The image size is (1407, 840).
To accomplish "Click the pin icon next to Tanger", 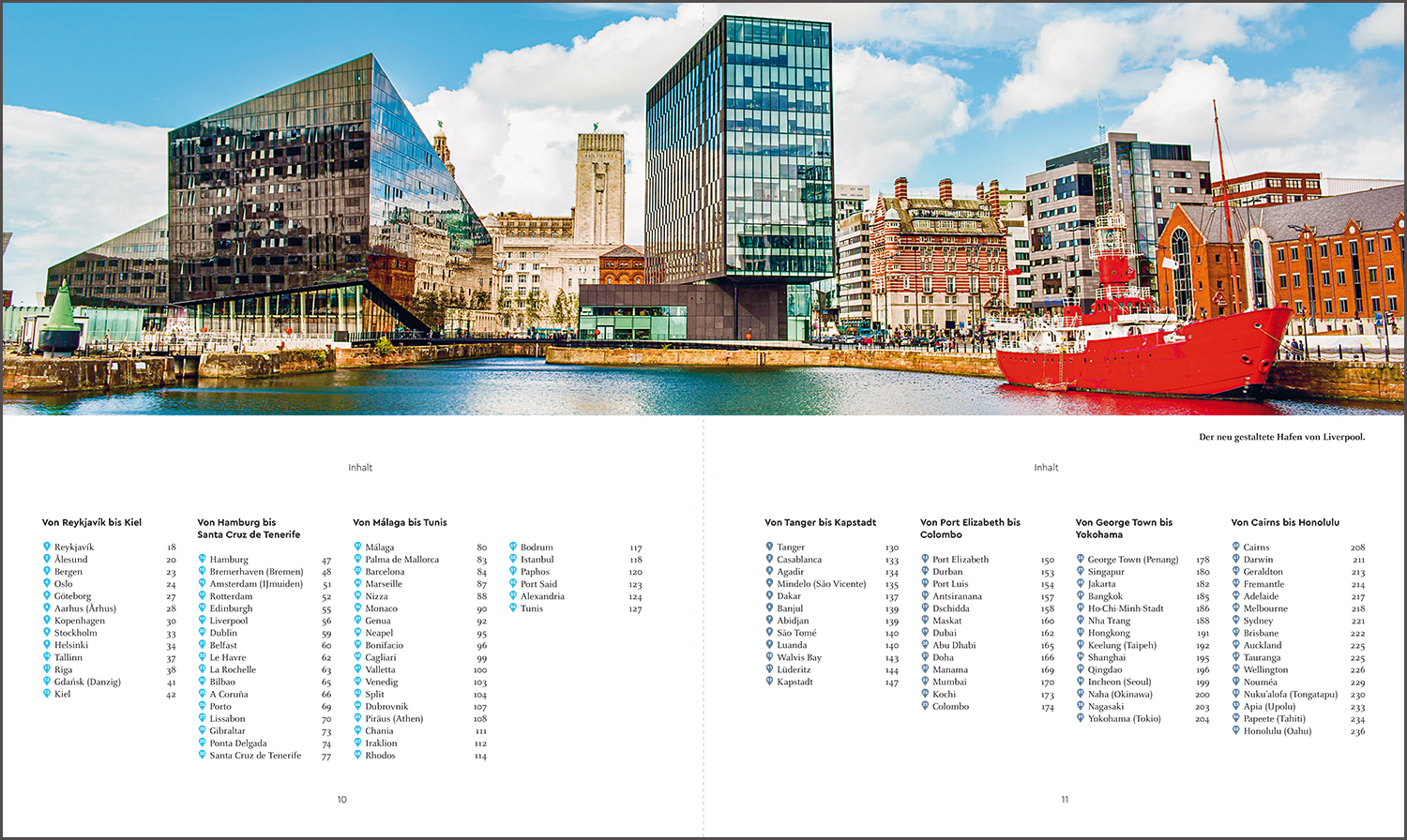I will 769,547.
